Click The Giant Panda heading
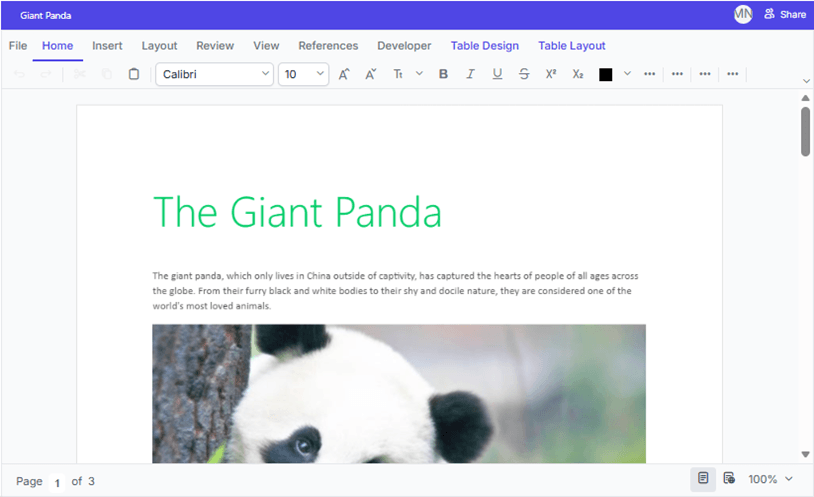Image resolution: width=814 pixels, height=497 pixels. click(297, 212)
